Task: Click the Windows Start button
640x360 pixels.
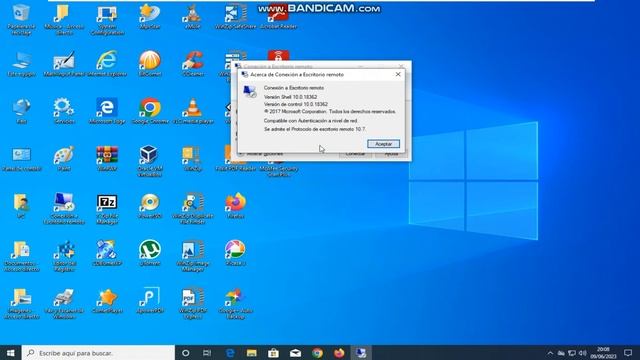Action: pos(11,353)
